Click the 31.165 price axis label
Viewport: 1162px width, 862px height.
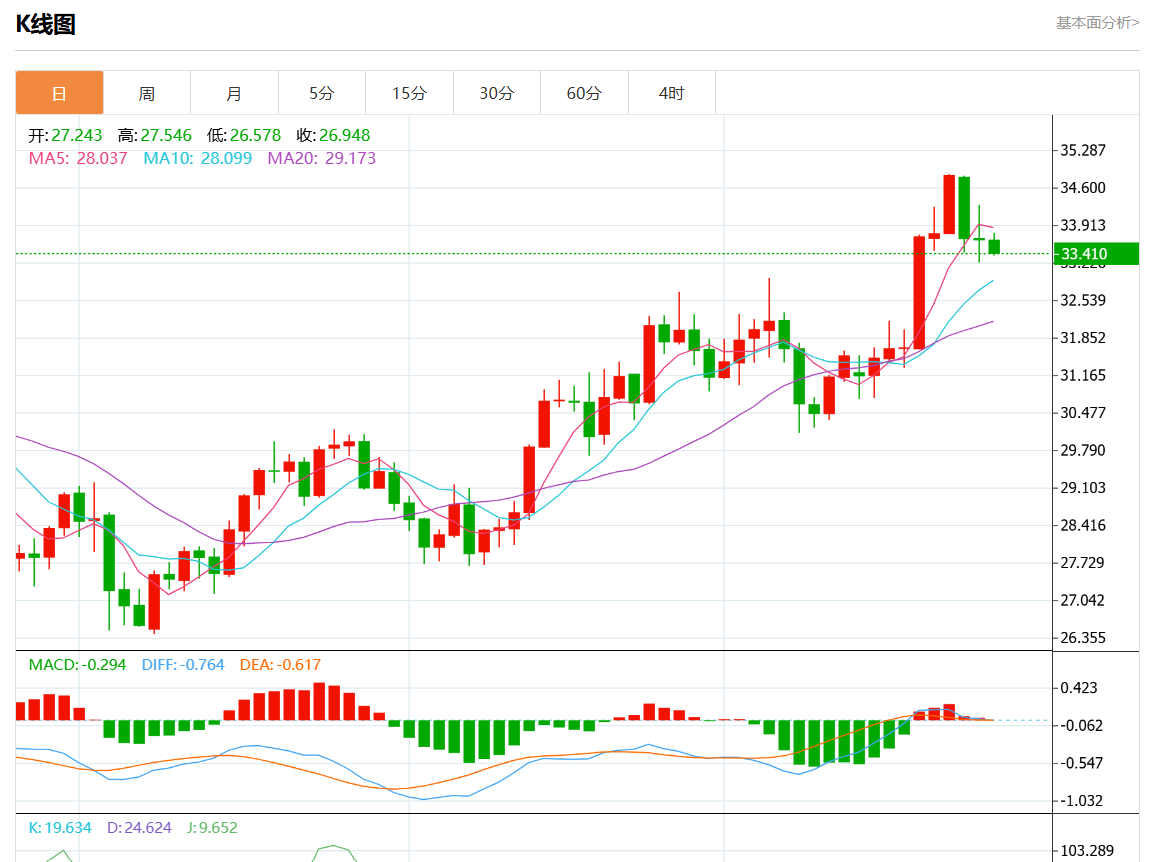1083,375
